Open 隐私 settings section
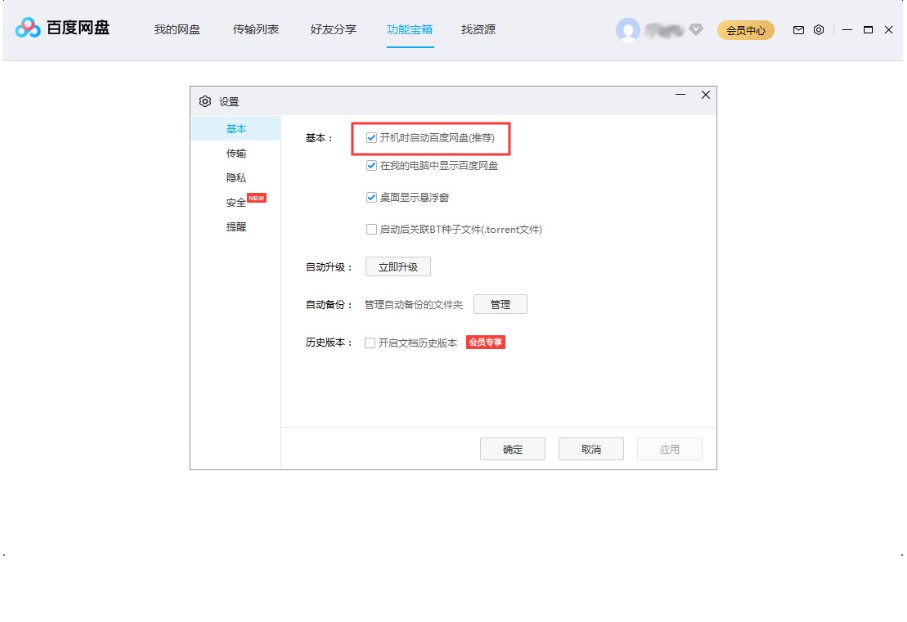 click(x=236, y=178)
